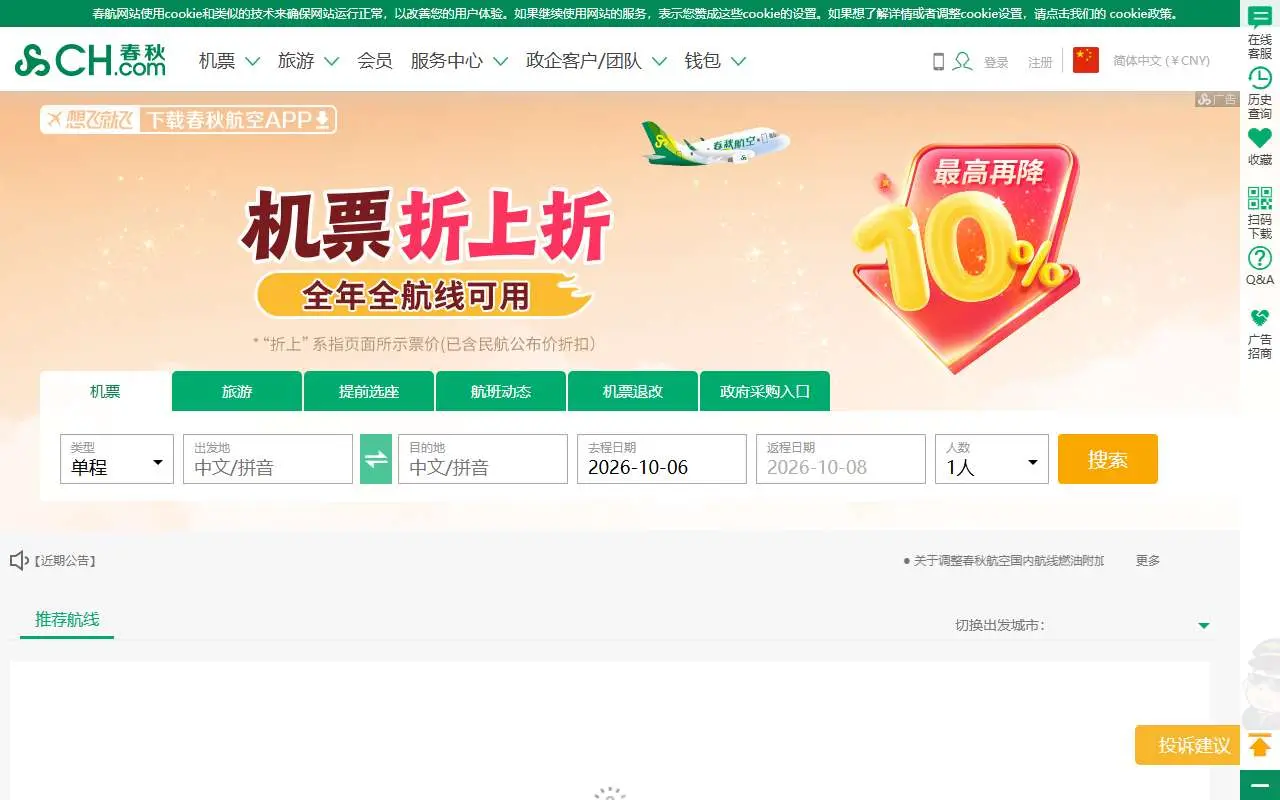Open the Q&A question mark icon
This screenshot has height=800, width=1280.
pos(1260,258)
